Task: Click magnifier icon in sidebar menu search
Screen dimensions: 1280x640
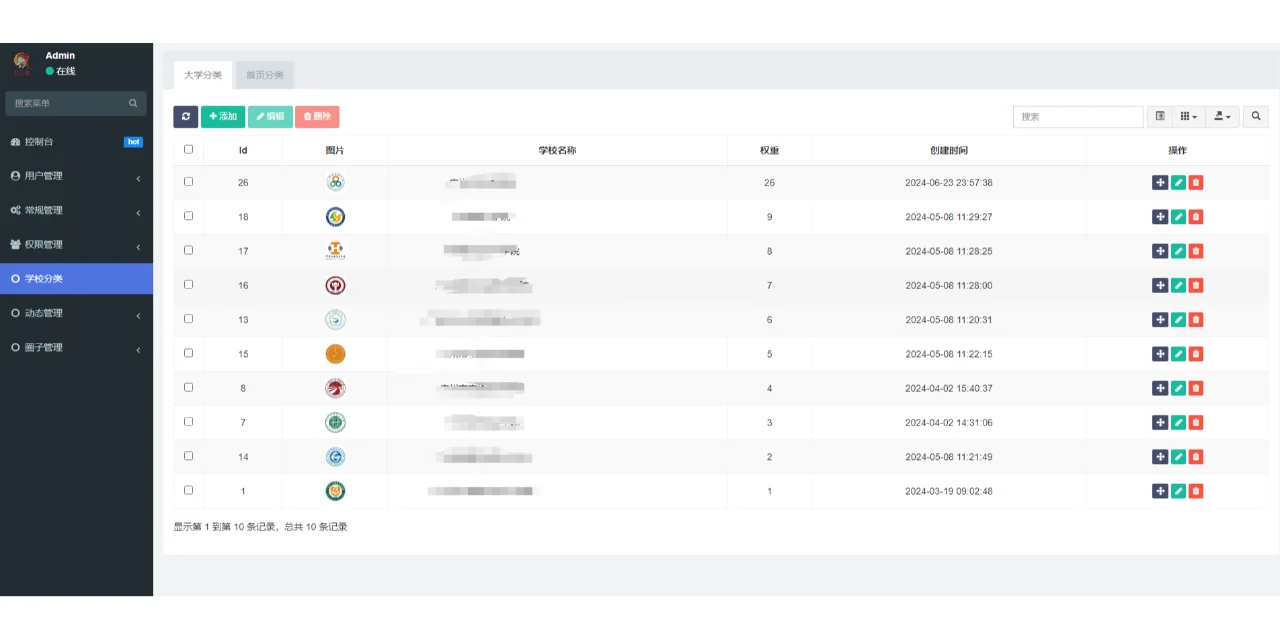Action: (133, 103)
